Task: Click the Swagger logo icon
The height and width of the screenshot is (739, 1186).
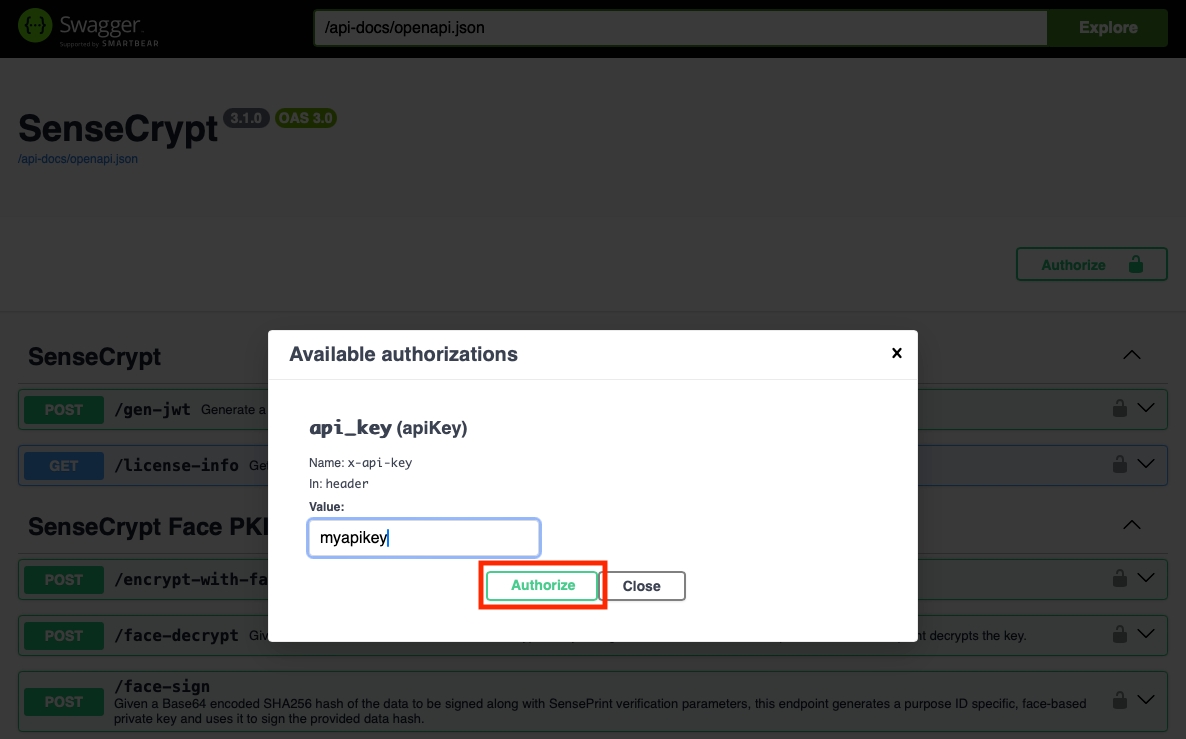Action: 35,27
